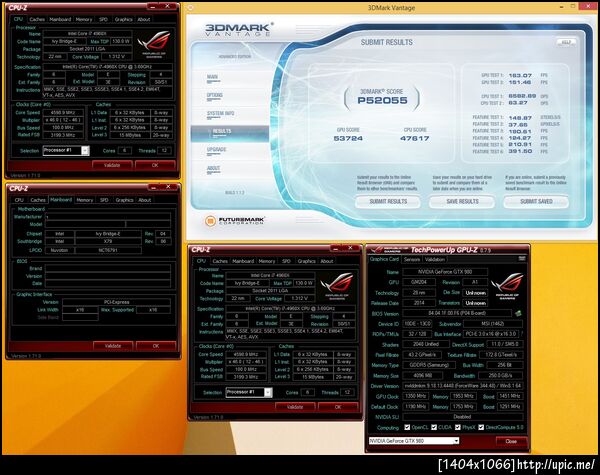The width and height of the screenshot is (600, 475).
Task: Click the 3DMark Vantage logo
Action: [239, 29]
